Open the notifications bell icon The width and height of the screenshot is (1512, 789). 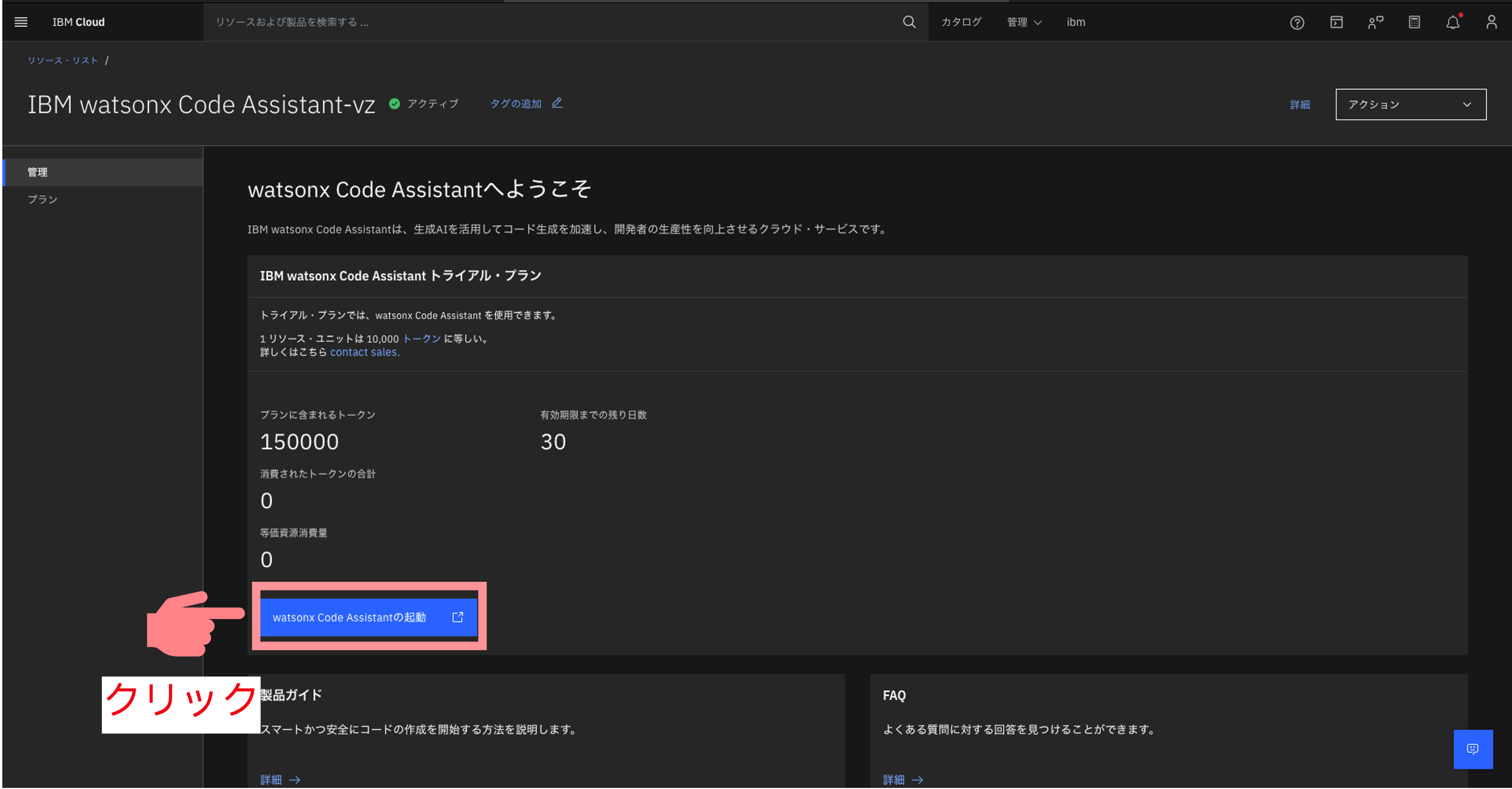pyautogui.click(x=1452, y=22)
